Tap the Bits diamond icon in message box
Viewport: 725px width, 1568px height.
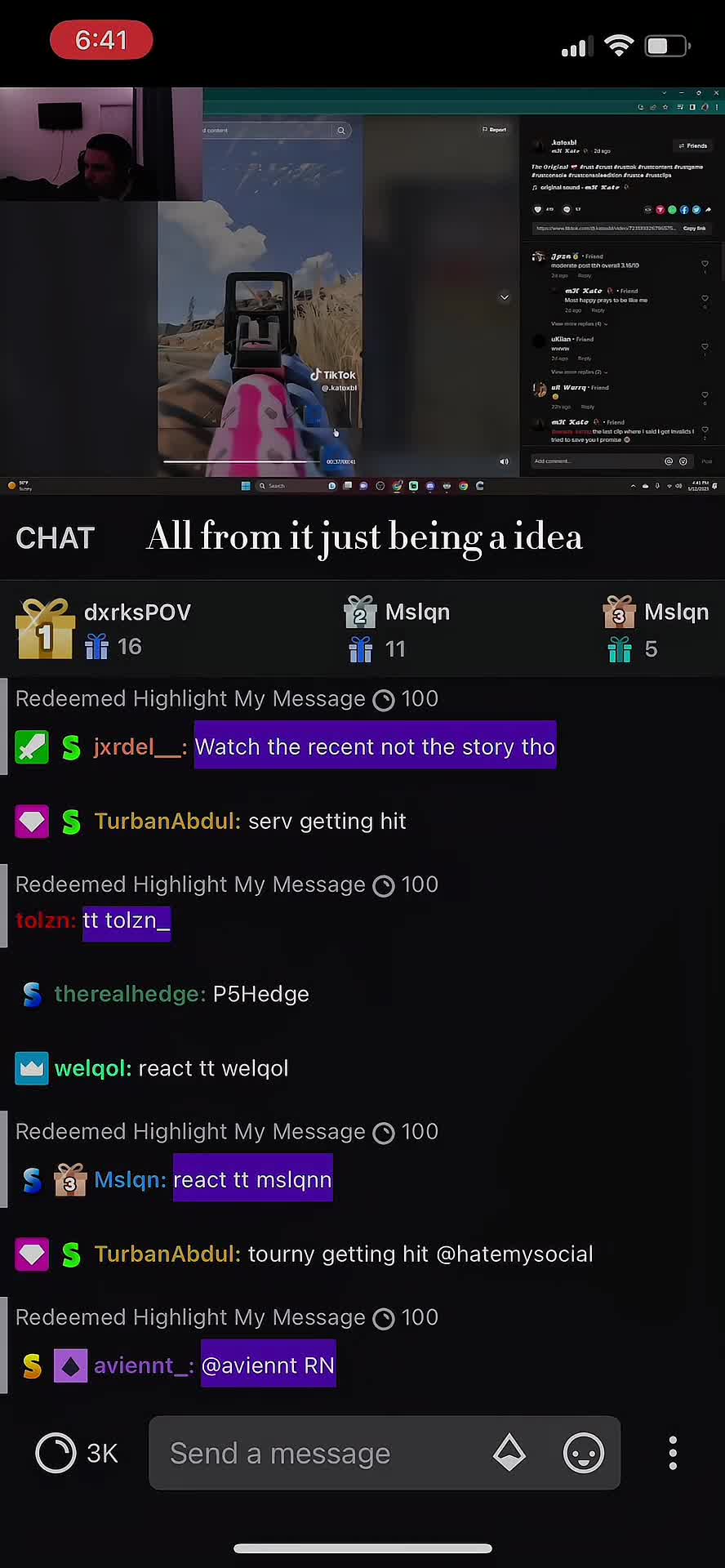pos(509,1453)
